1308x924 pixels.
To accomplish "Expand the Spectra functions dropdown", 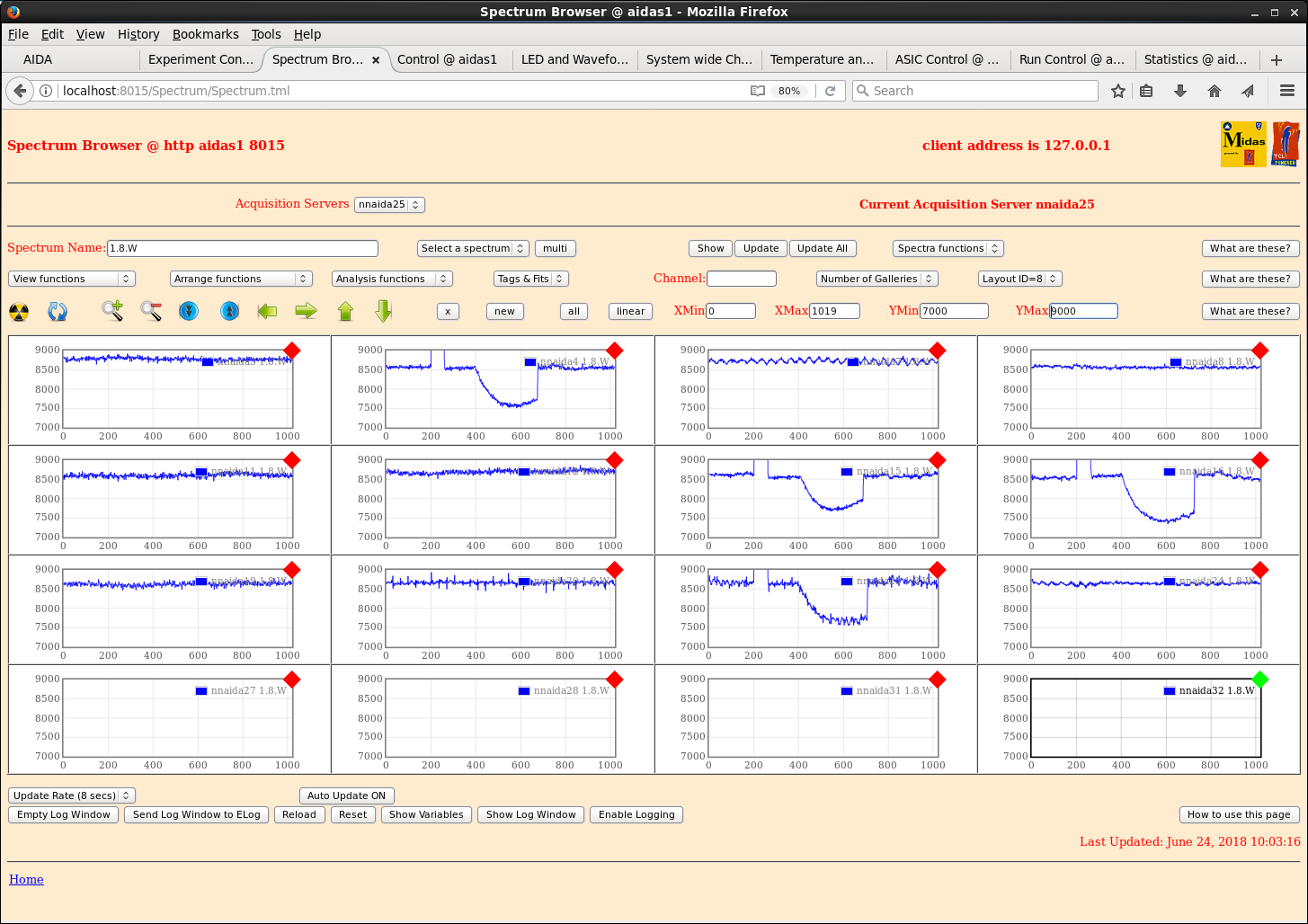I will (x=948, y=249).
